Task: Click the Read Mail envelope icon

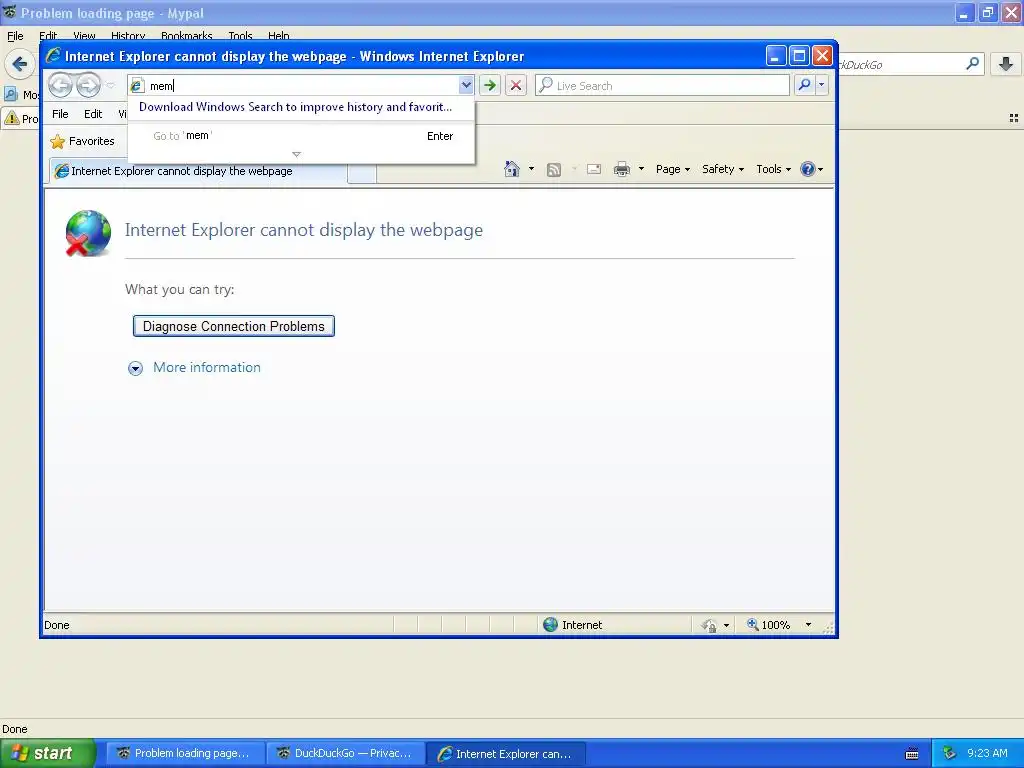Action: point(594,169)
